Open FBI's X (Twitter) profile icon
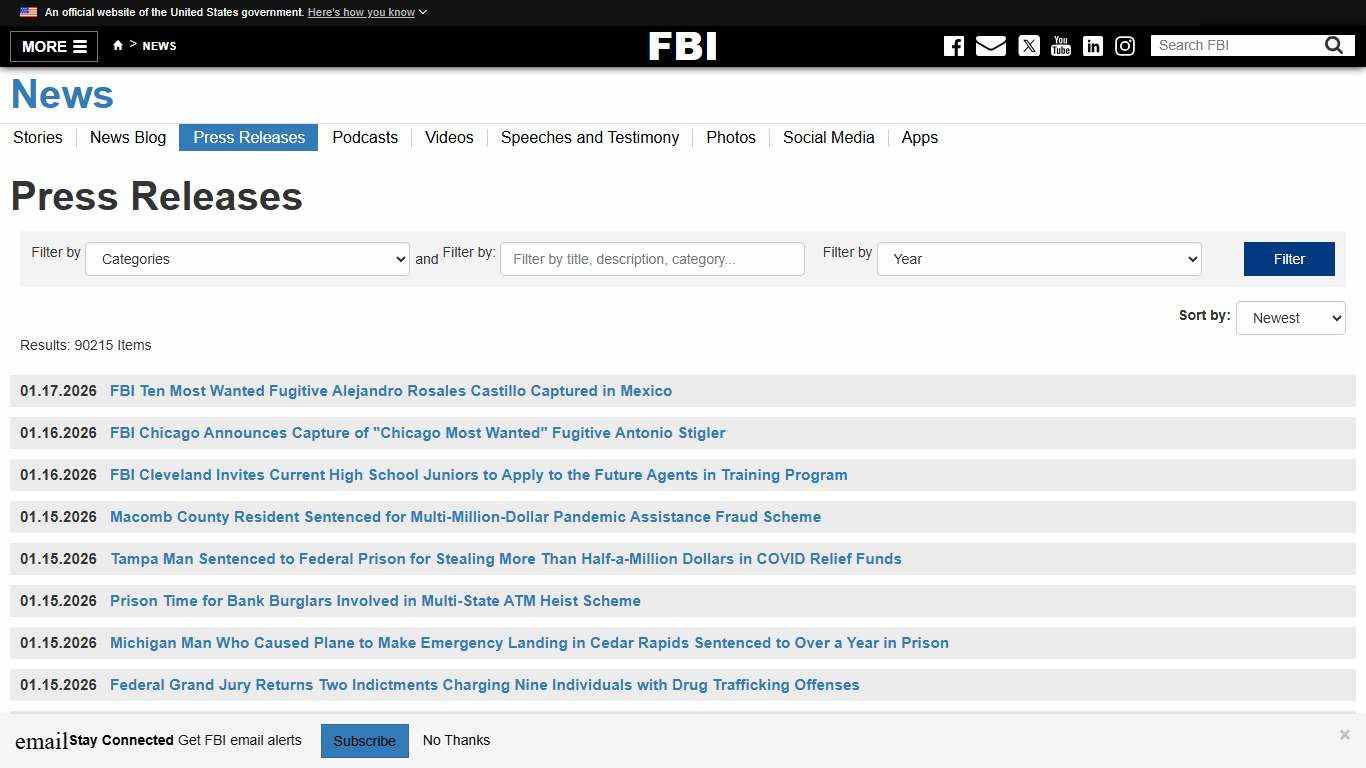Viewport: 1366px width, 768px height. 1029,46
